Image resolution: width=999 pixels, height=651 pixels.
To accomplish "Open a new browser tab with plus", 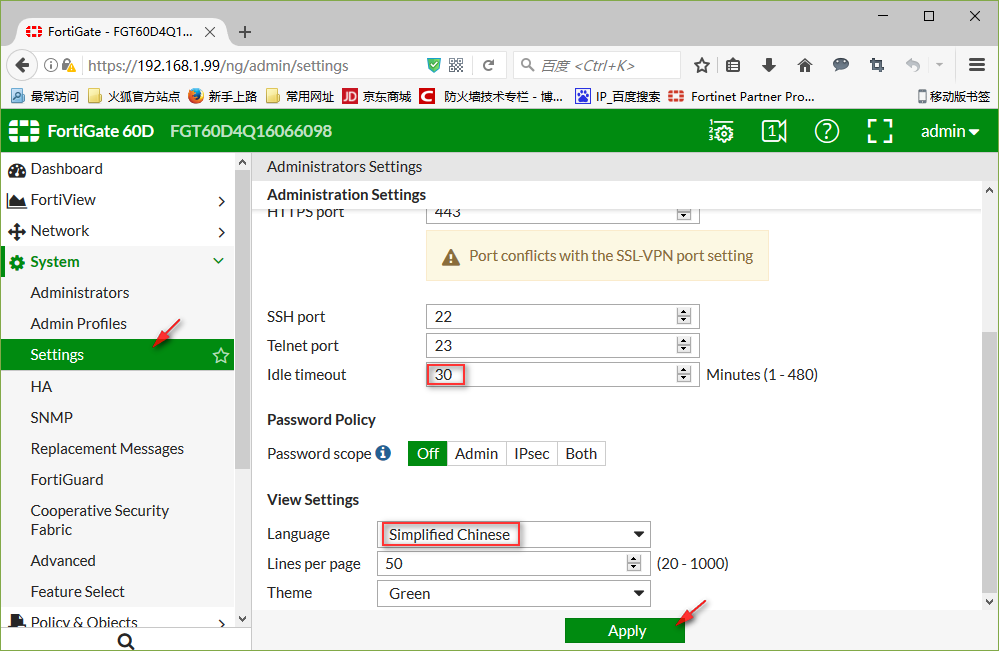I will 245,32.
